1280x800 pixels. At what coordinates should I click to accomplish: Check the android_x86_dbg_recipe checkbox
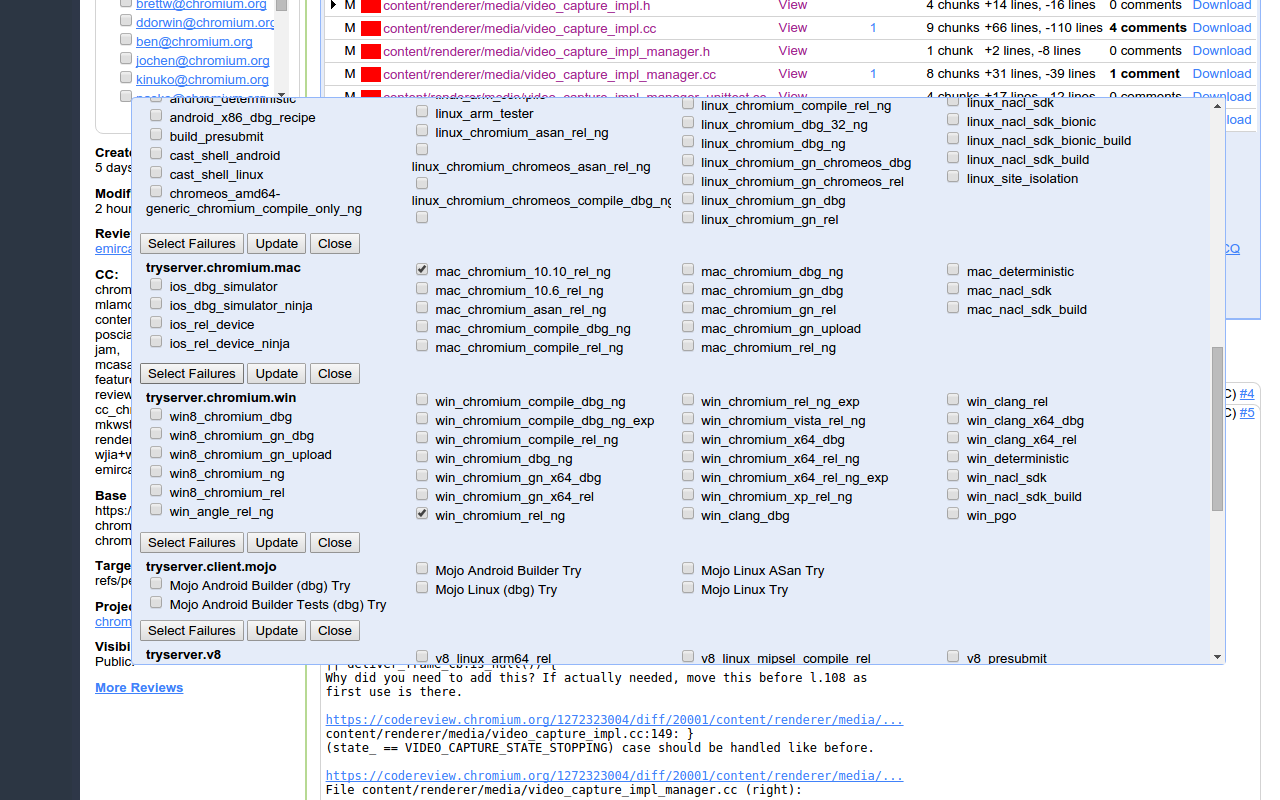[x=156, y=116]
